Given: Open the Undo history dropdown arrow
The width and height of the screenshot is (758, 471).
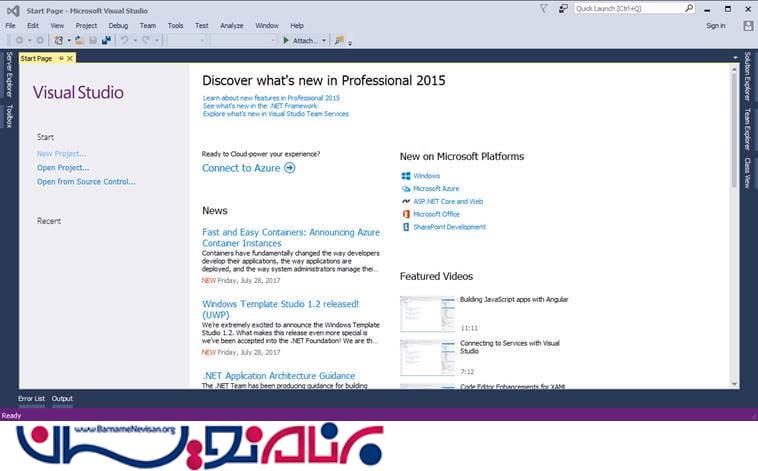Looking at the screenshot, I should coord(135,41).
